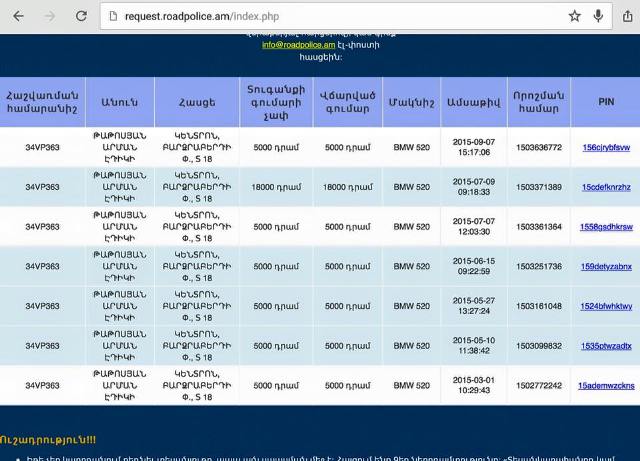Go back using the browser back arrow

point(18,16)
